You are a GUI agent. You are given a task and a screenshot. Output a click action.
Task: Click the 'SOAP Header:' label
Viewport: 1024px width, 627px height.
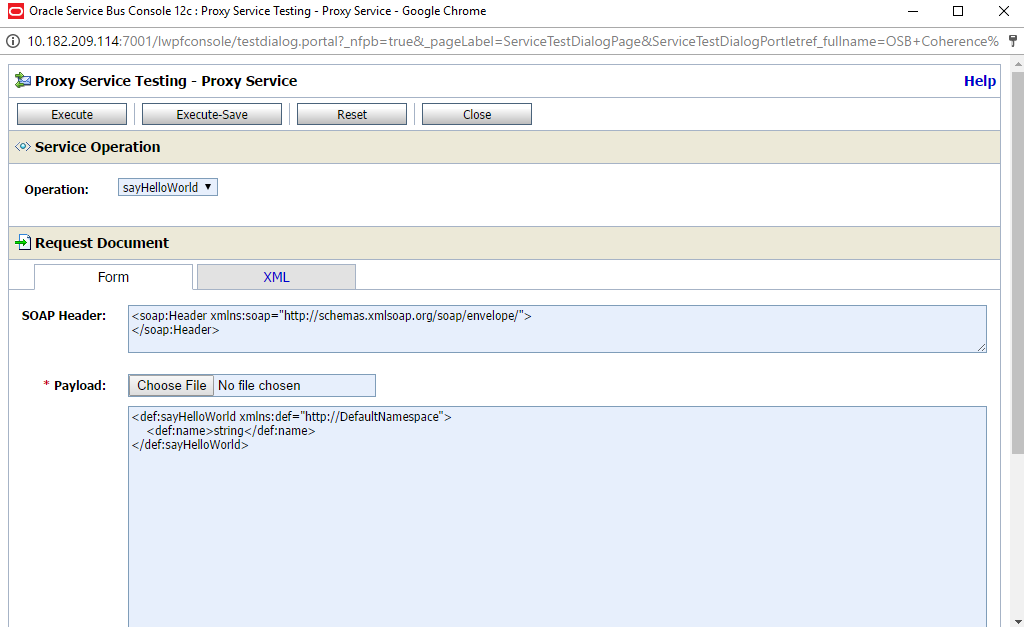click(64, 315)
